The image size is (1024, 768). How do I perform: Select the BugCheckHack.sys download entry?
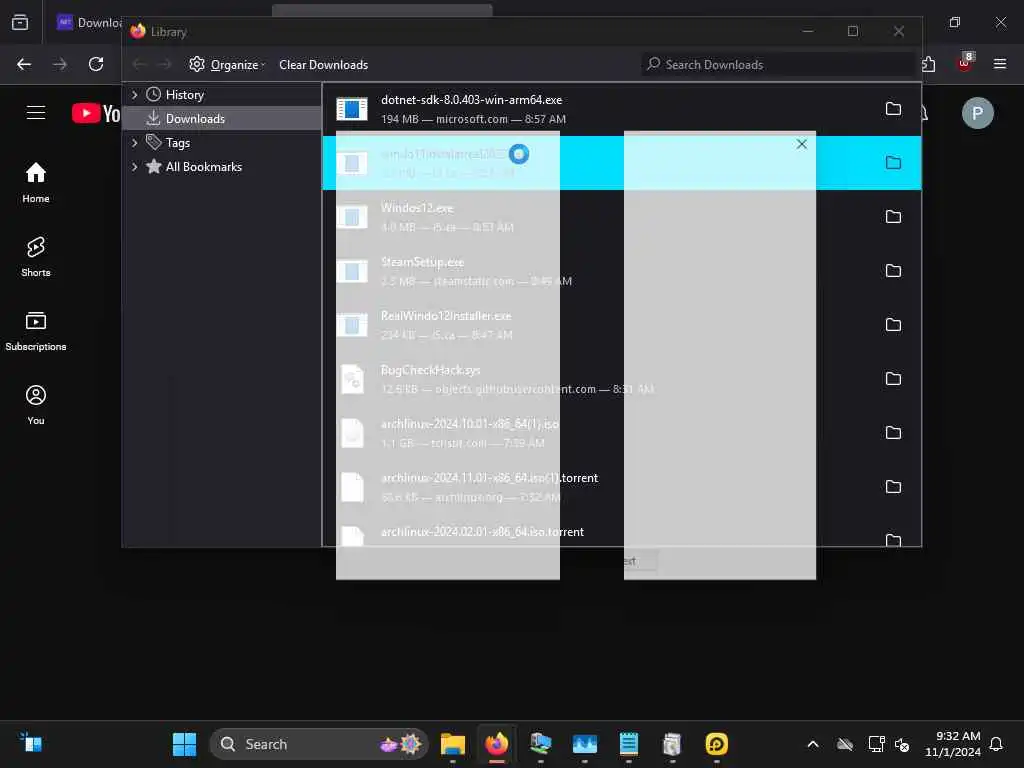click(x=622, y=379)
